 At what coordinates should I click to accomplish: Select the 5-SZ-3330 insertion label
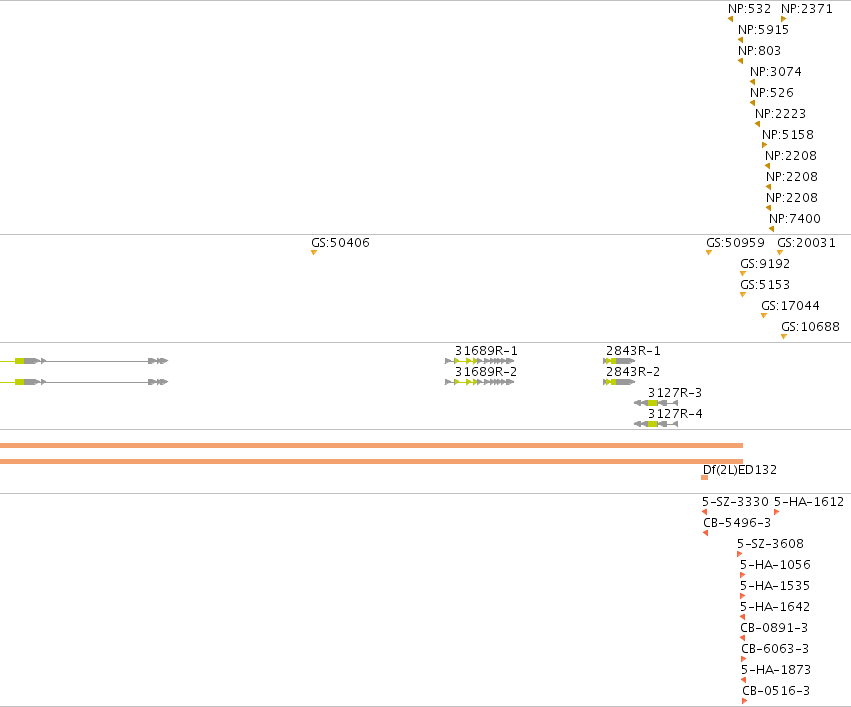tap(735, 502)
